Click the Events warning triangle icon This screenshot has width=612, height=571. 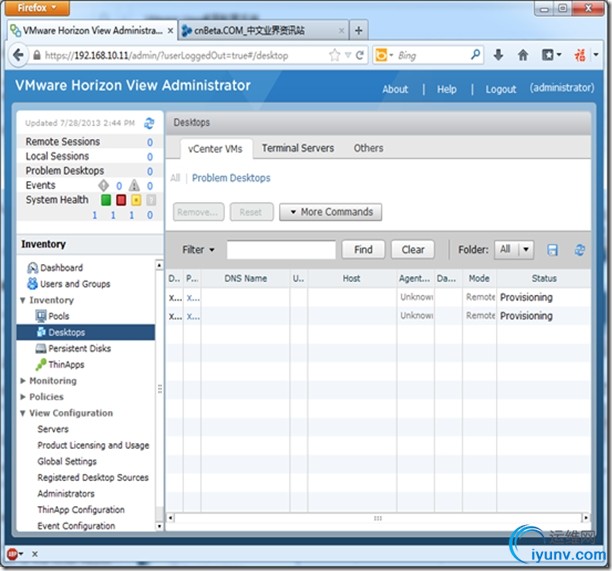coord(134,185)
